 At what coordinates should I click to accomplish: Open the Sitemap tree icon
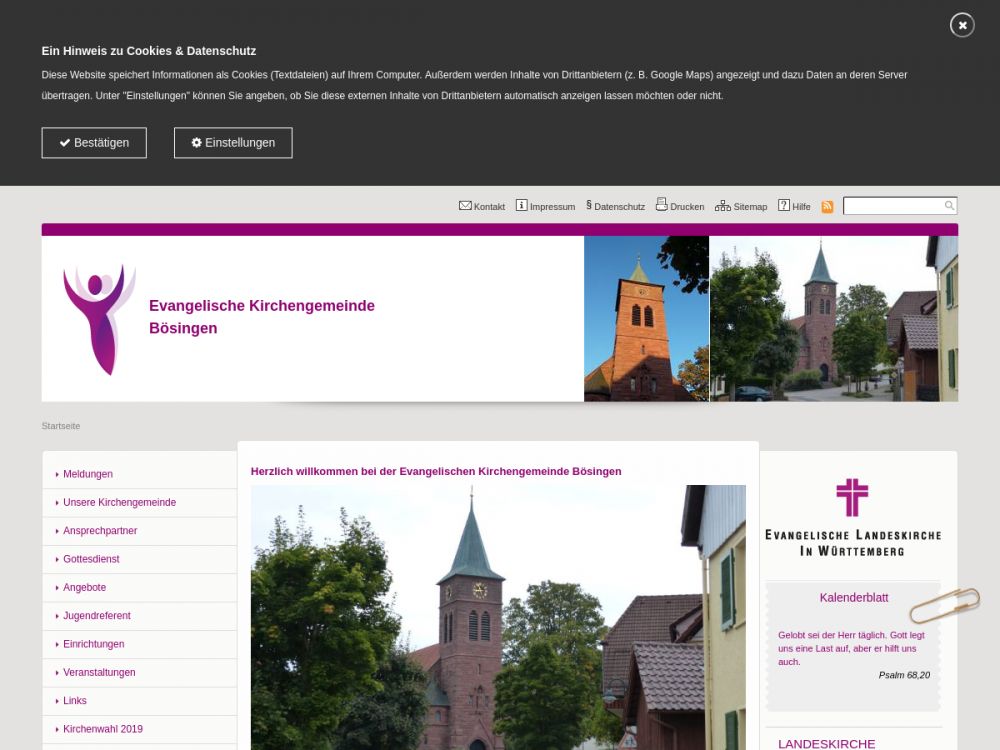pyautogui.click(x=723, y=206)
